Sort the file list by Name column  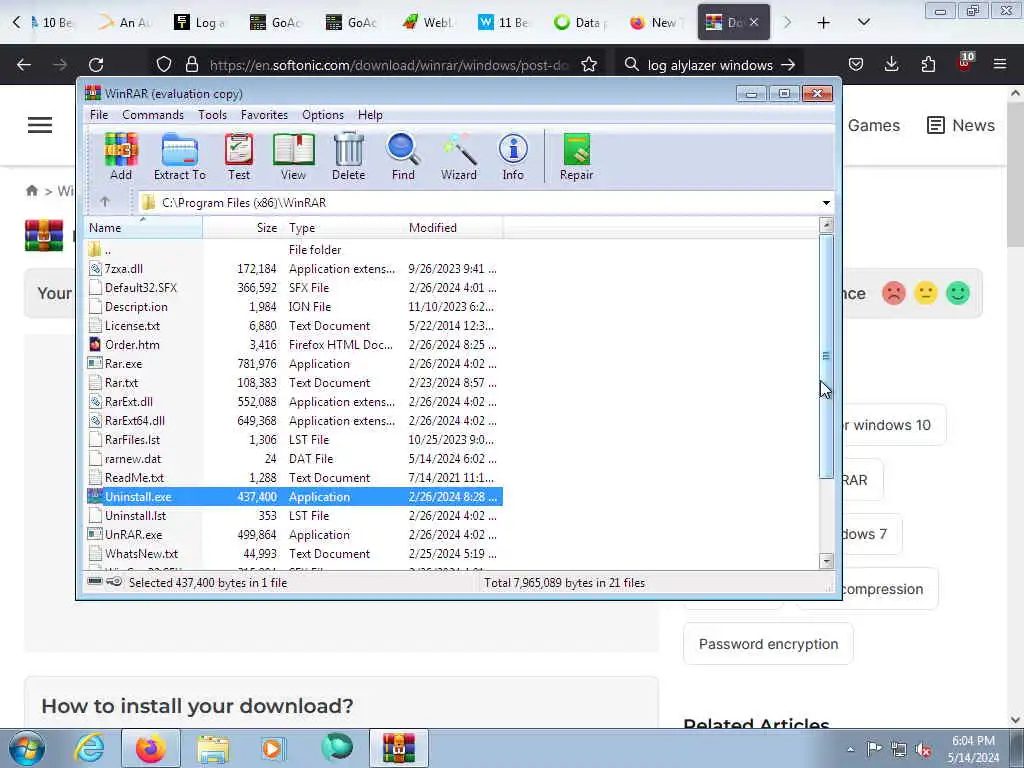(144, 227)
